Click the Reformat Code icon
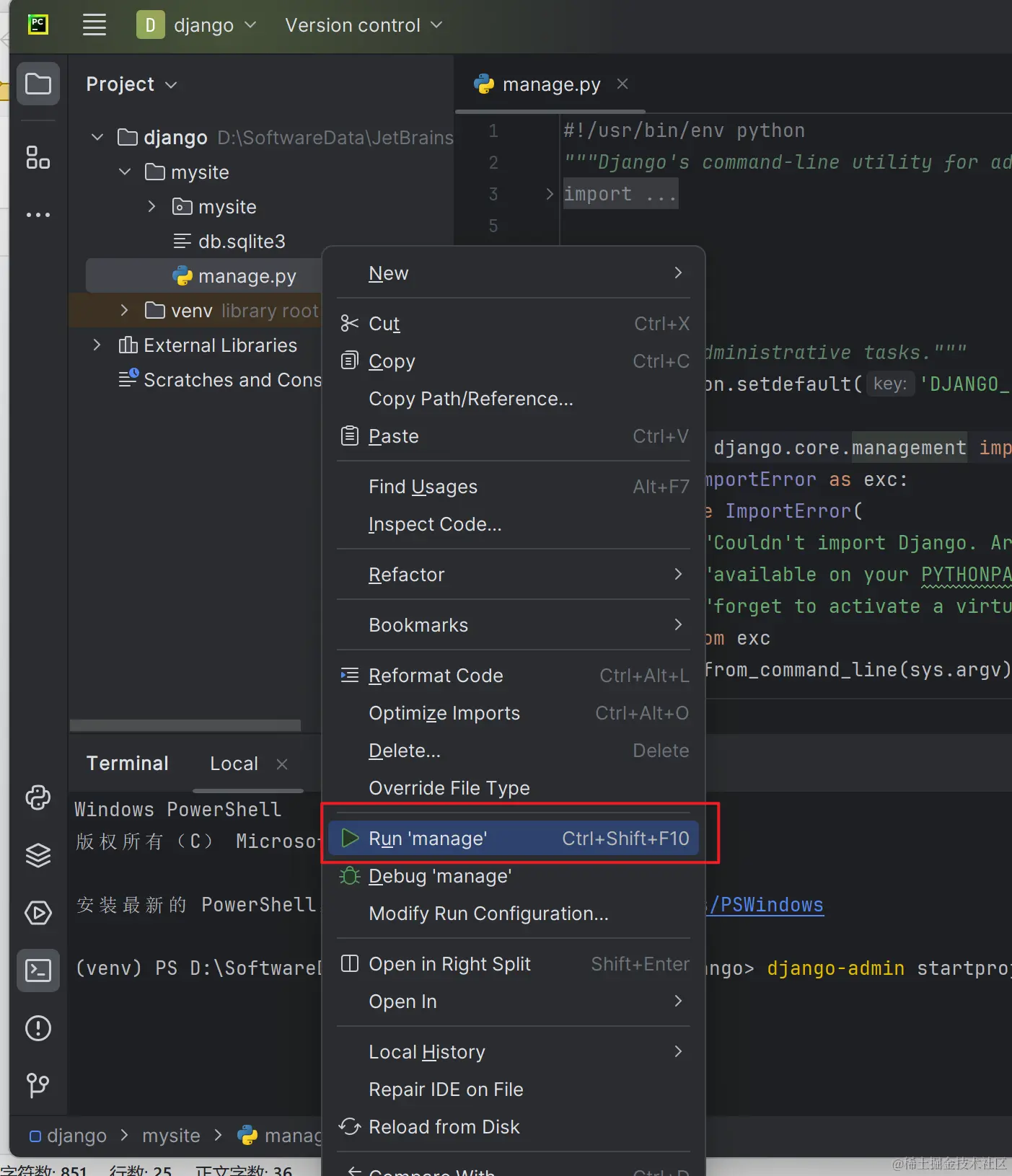Viewport: 1012px width, 1176px height. pyautogui.click(x=350, y=676)
